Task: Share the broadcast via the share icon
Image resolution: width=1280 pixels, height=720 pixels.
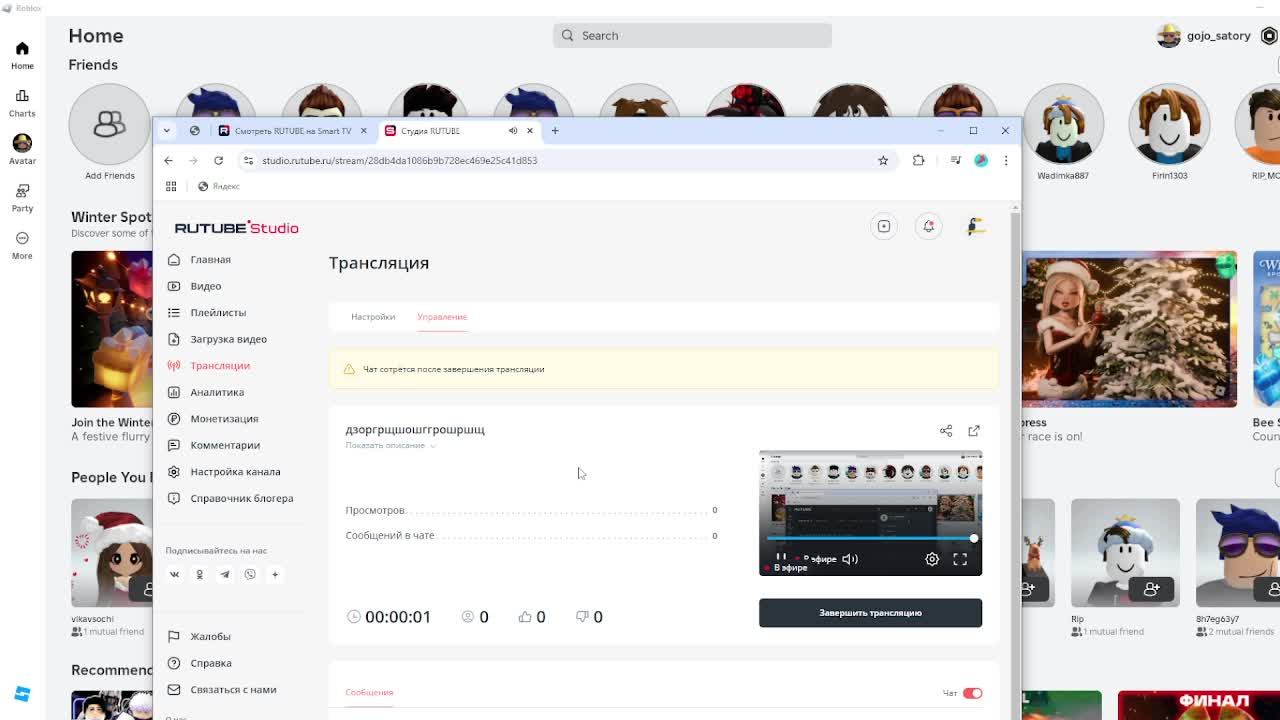Action: (x=946, y=431)
